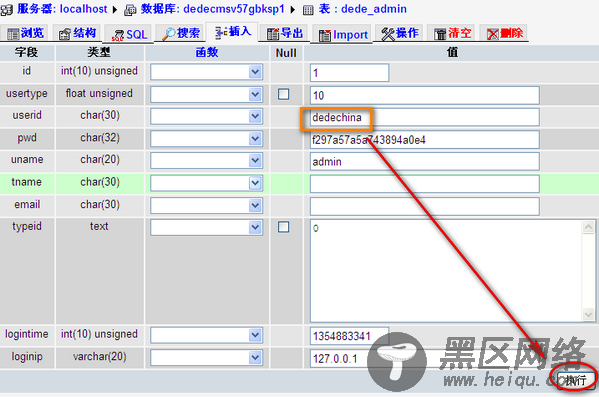Viewport: 599px width, 397px height.
Task: Click the empty tname value field
Action: click(x=424, y=184)
